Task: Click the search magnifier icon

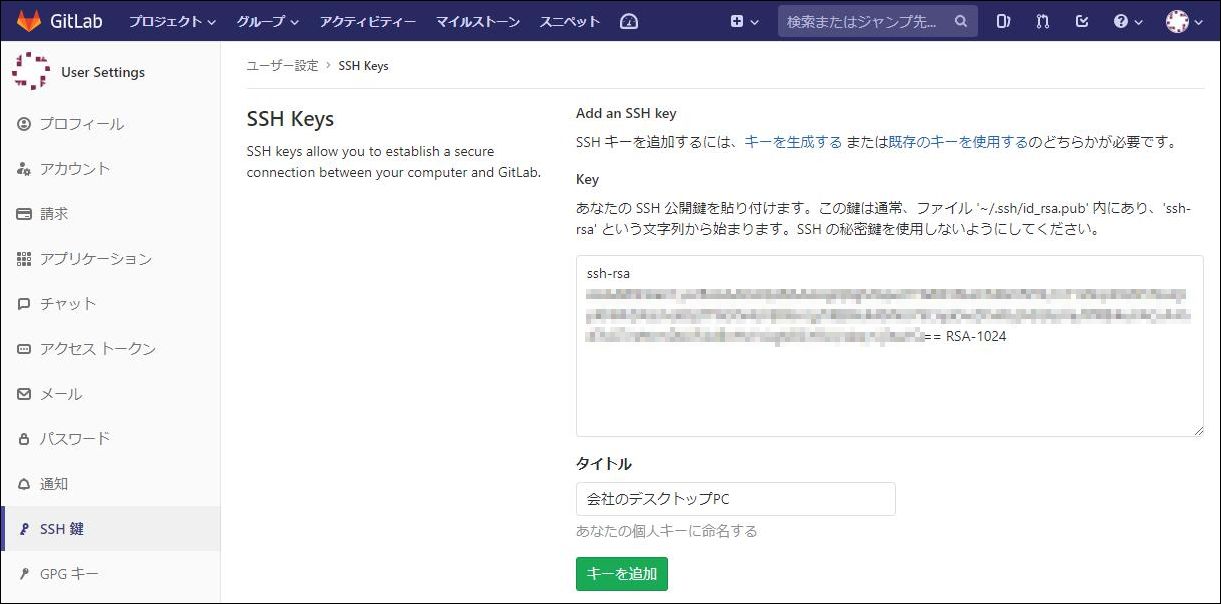Action: 961,21
